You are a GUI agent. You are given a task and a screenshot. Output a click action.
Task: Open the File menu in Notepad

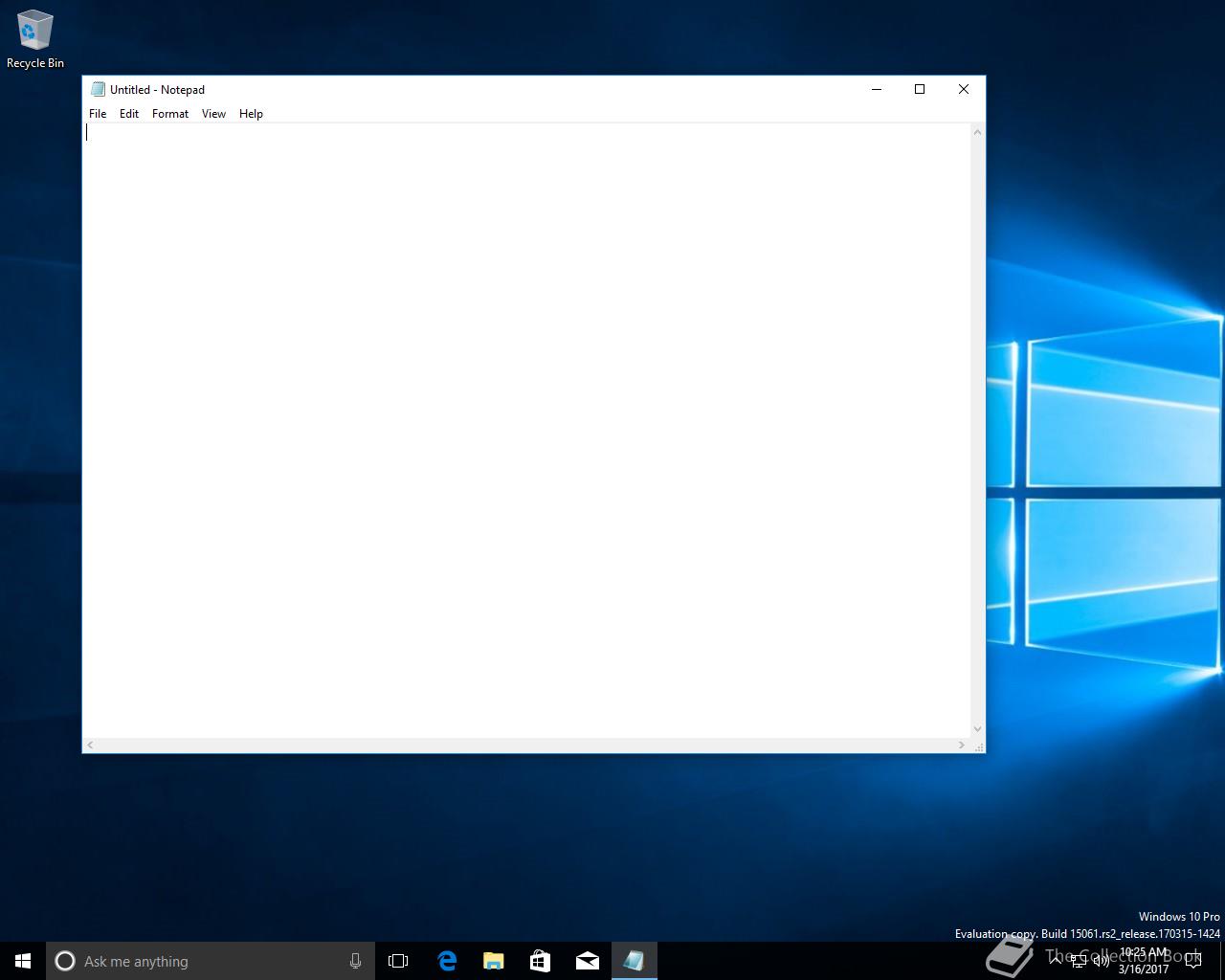[98, 114]
